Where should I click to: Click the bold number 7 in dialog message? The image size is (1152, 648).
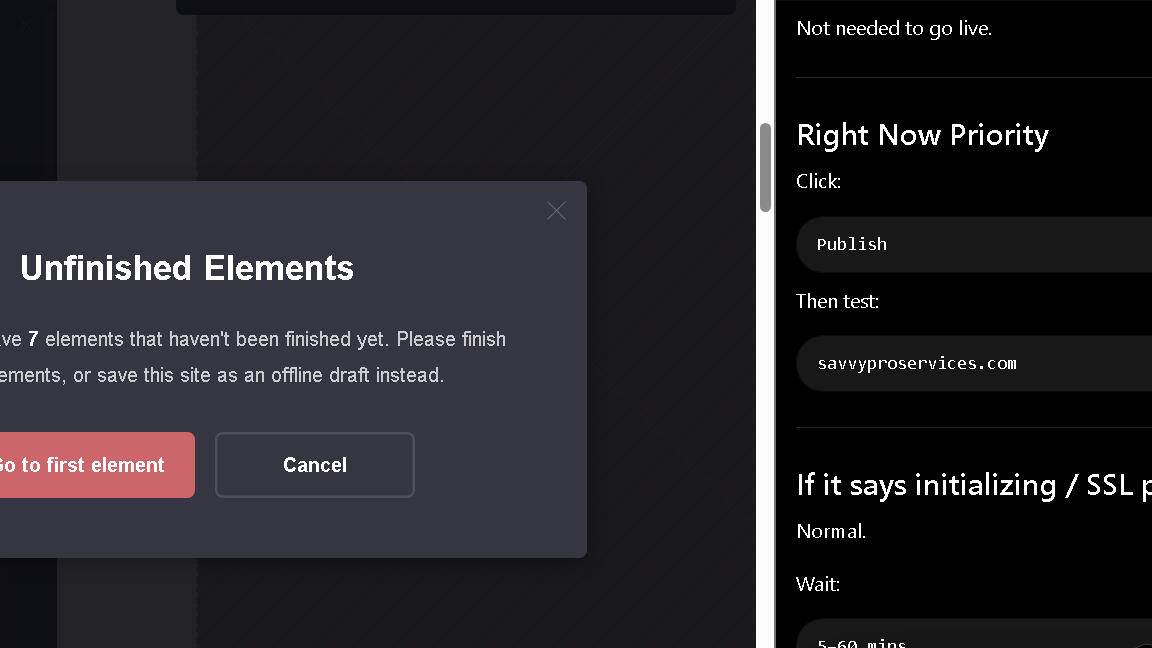coord(33,339)
